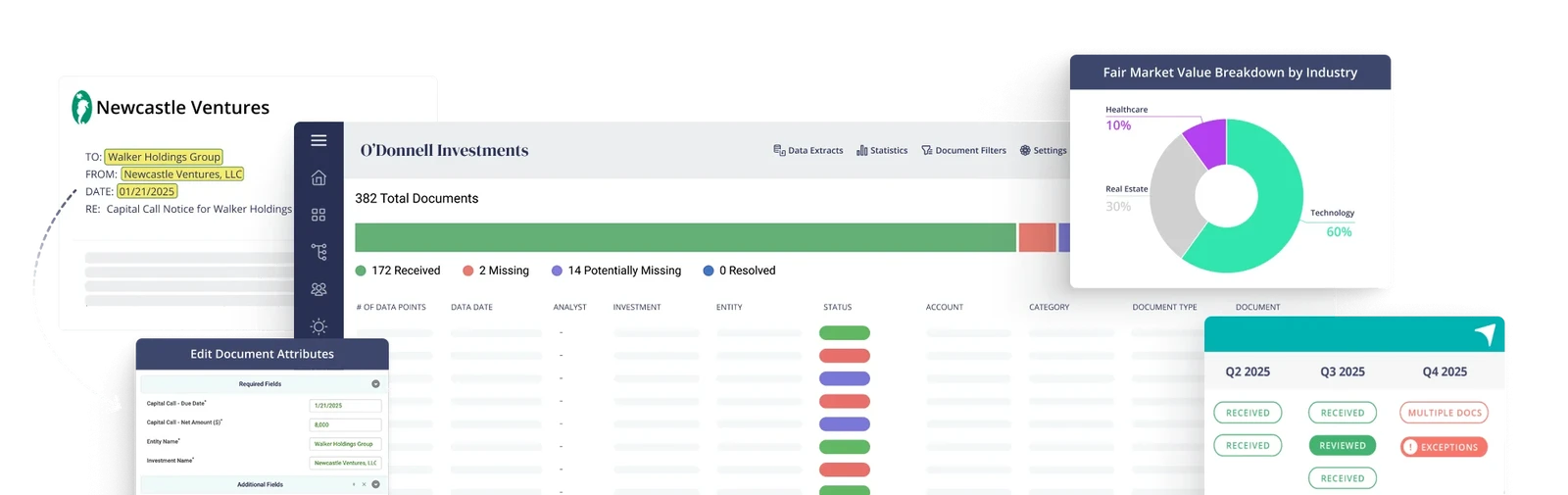Click the REVIEWED badge under Q3 2025
The height and width of the screenshot is (495, 1568).
coord(1343,445)
